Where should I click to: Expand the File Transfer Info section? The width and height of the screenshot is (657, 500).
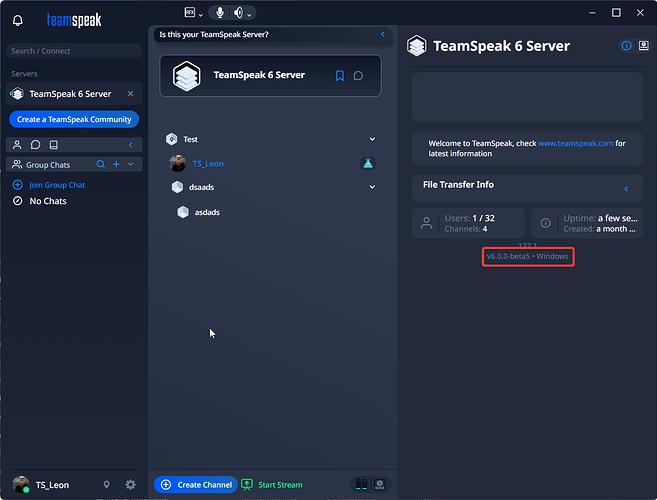click(x=626, y=189)
